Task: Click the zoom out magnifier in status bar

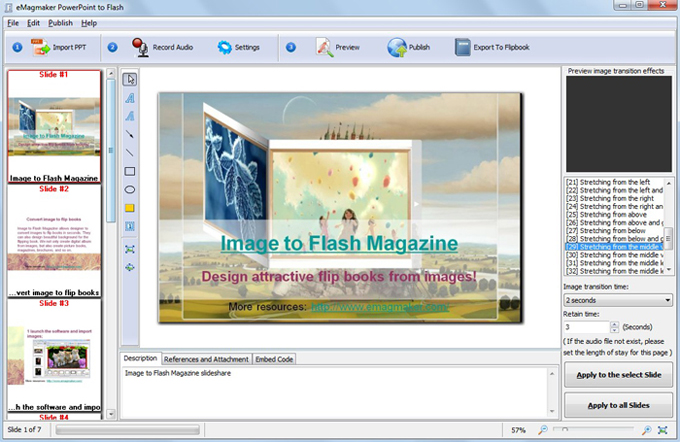Action: (543, 430)
